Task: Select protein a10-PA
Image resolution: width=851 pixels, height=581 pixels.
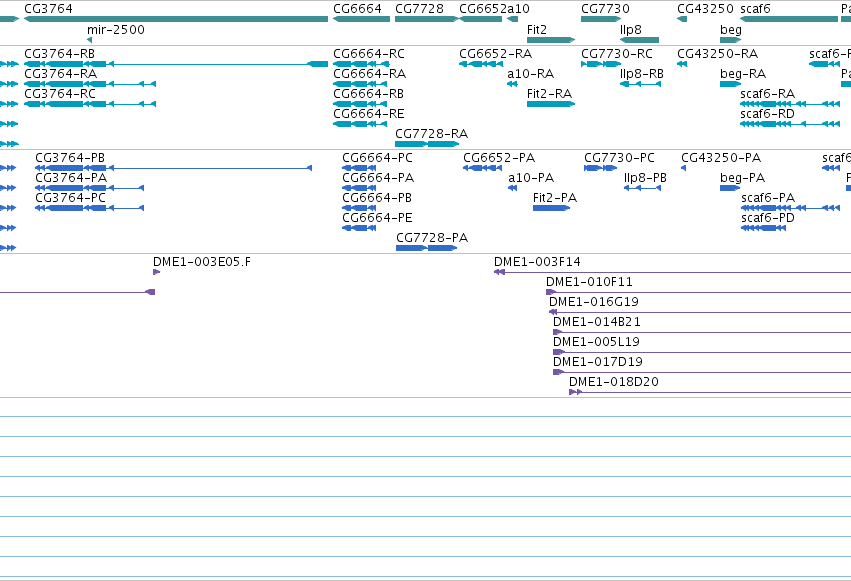Action: [x=512, y=188]
